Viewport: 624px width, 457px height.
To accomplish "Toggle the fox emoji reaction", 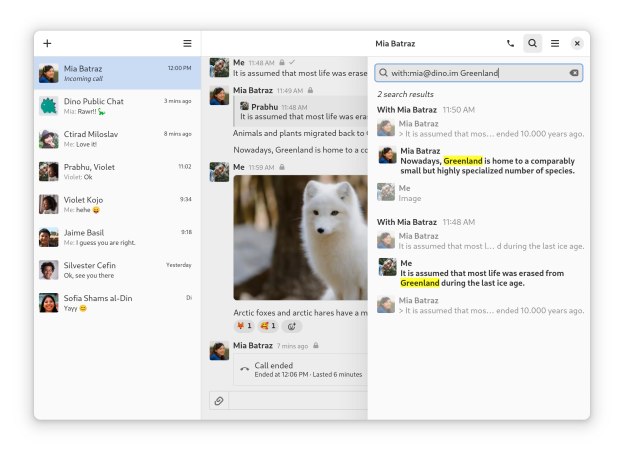I will click(x=244, y=326).
